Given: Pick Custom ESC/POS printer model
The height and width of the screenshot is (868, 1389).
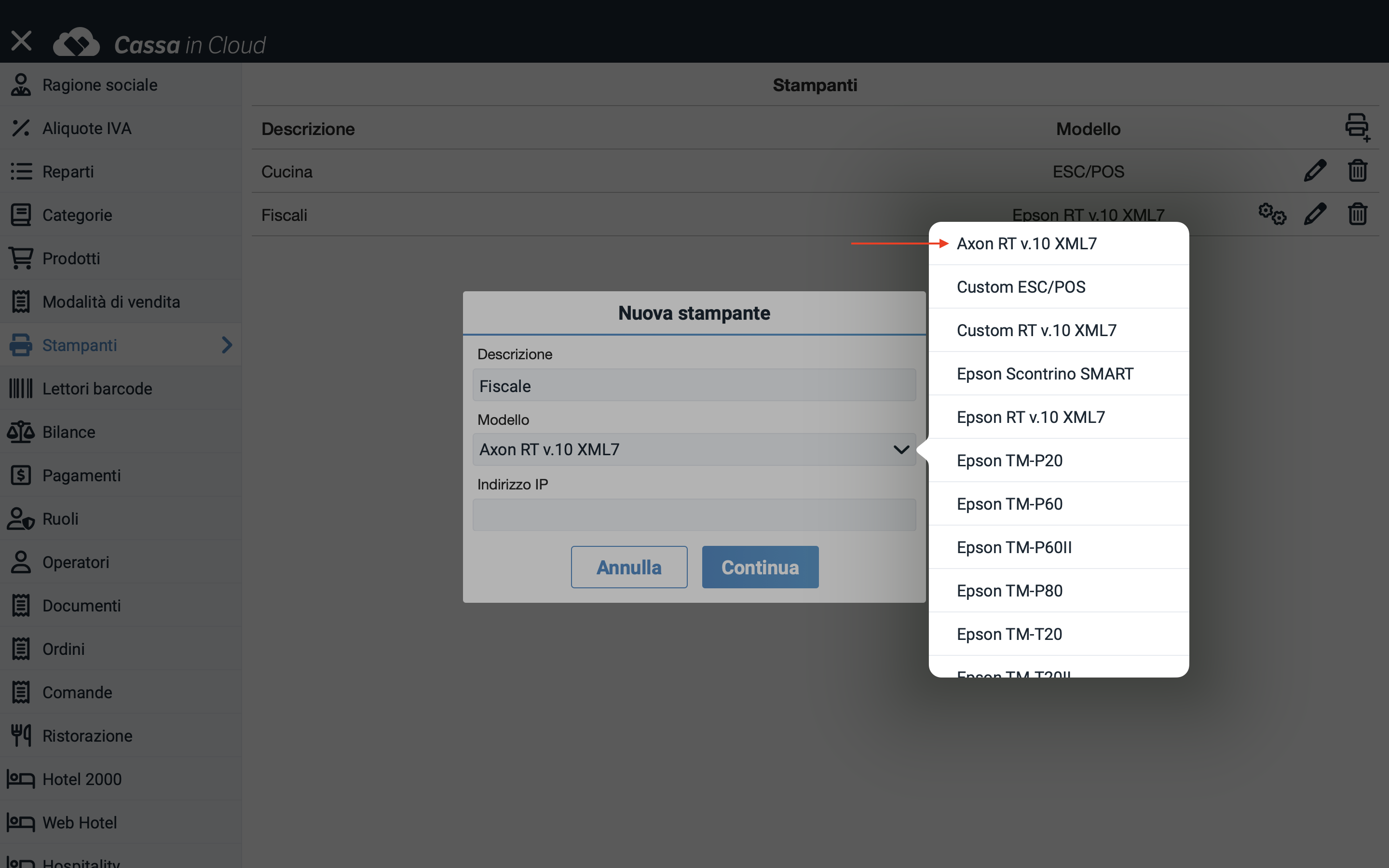Looking at the screenshot, I should coord(1021,287).
